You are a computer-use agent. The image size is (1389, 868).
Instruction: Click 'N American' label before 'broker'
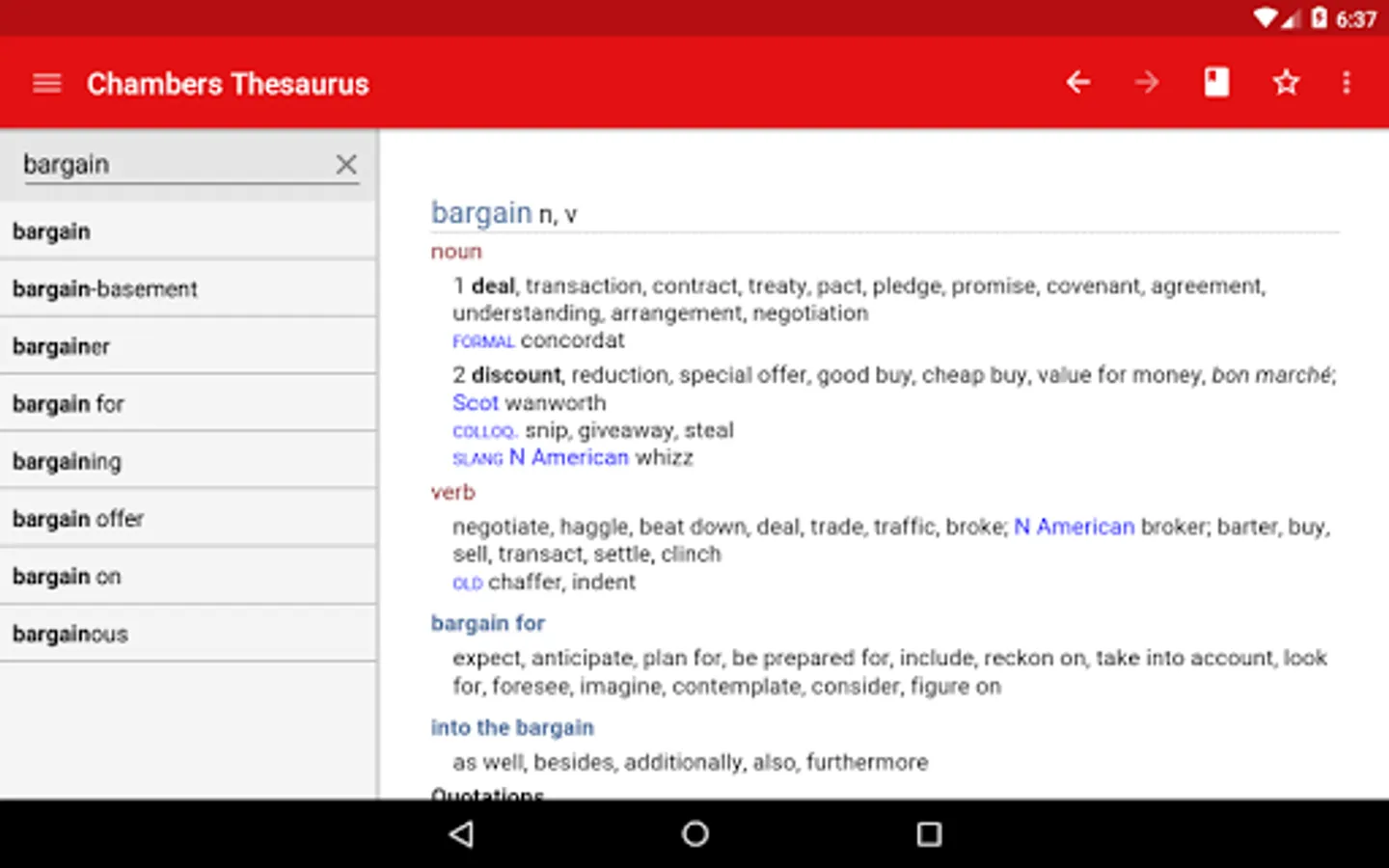pos(1075,527)
